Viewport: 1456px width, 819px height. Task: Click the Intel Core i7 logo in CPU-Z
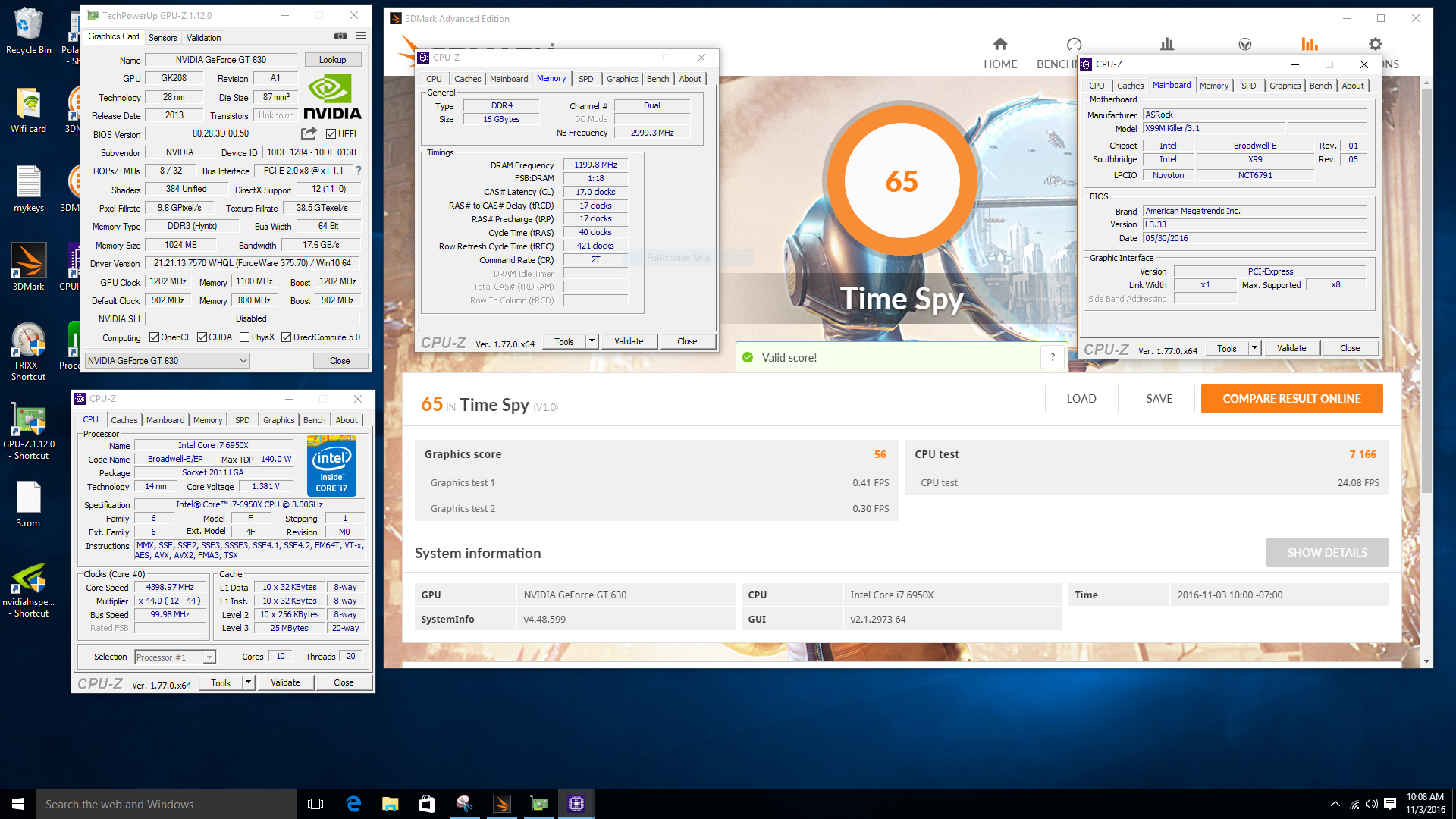[x=331, y=466]
